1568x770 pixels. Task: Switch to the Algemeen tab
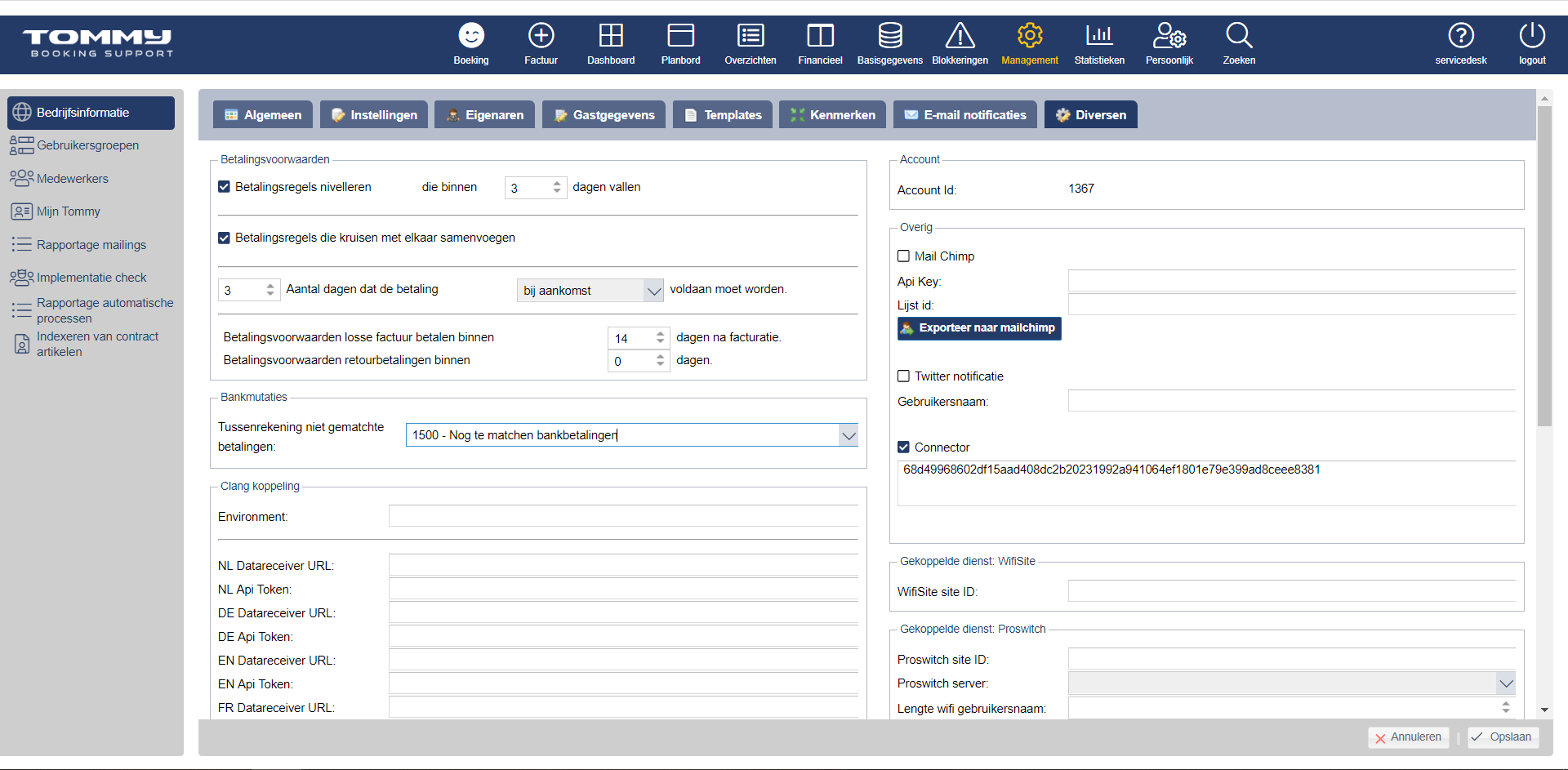pos(263,115)
